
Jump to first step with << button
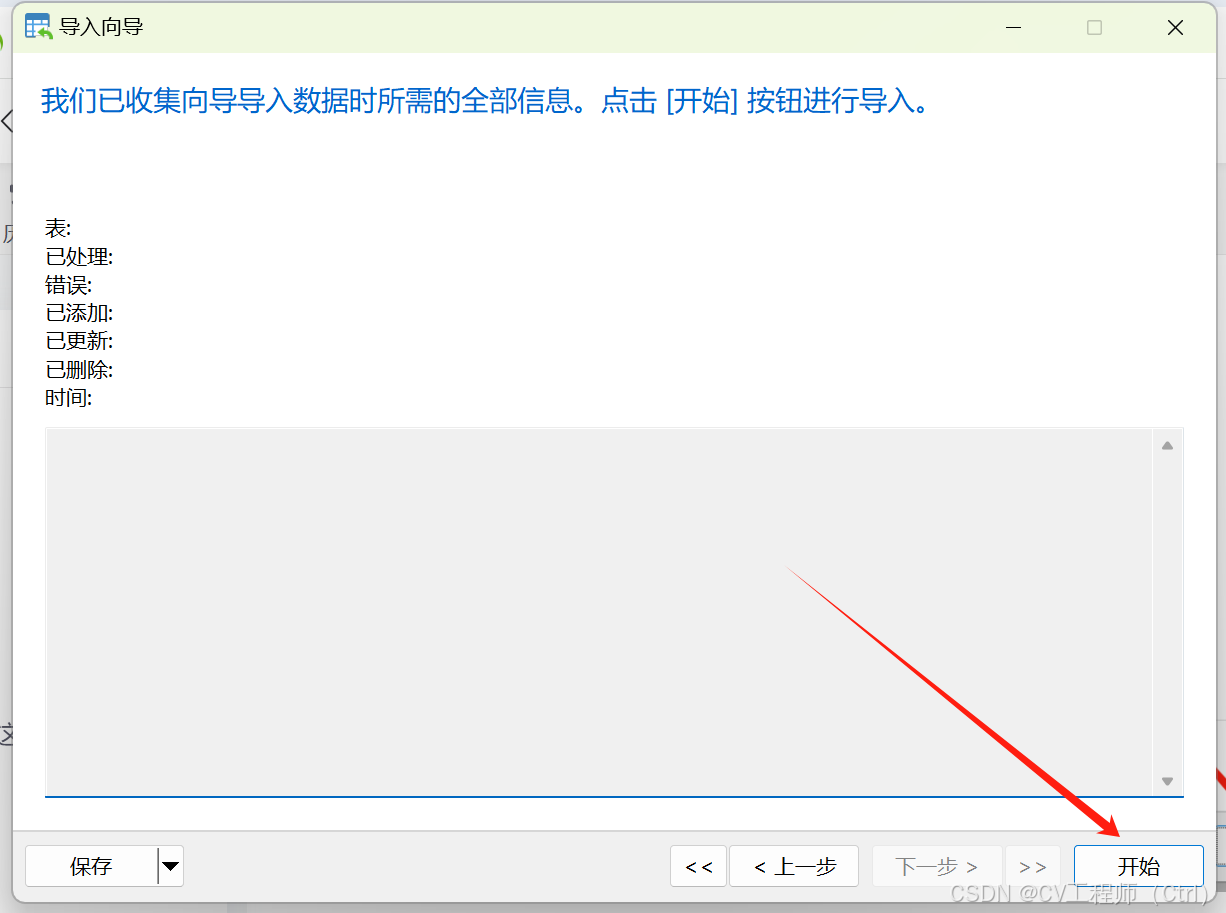[699, 866]
